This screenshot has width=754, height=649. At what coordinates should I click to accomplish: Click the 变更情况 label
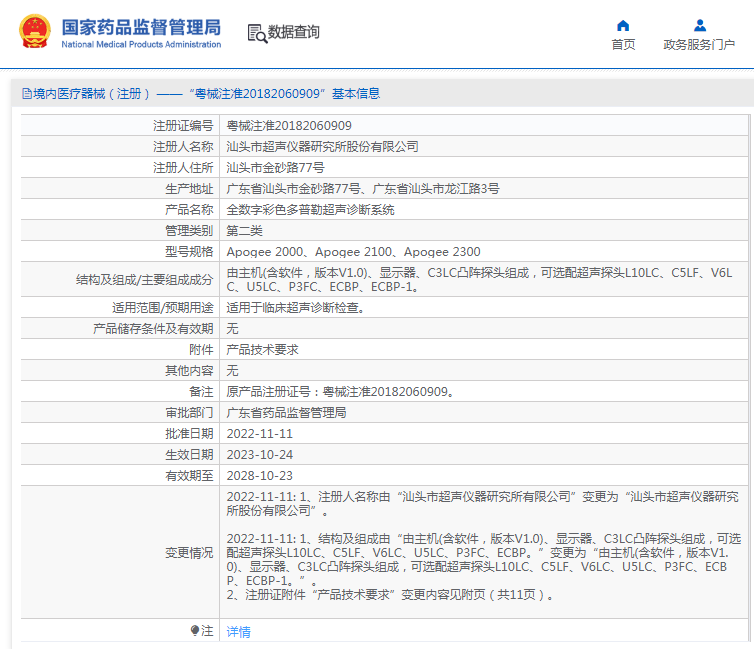189,553
